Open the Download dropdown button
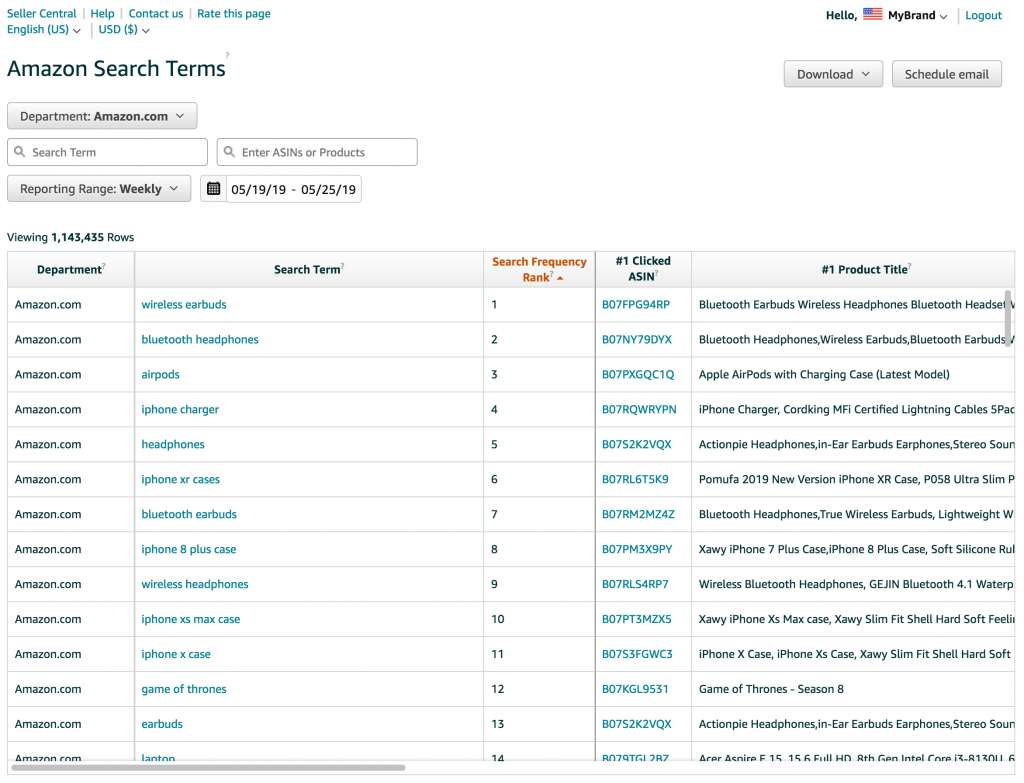Viewport: 1024px width, 783px height. pyautogui.click(x=833, y=74)
